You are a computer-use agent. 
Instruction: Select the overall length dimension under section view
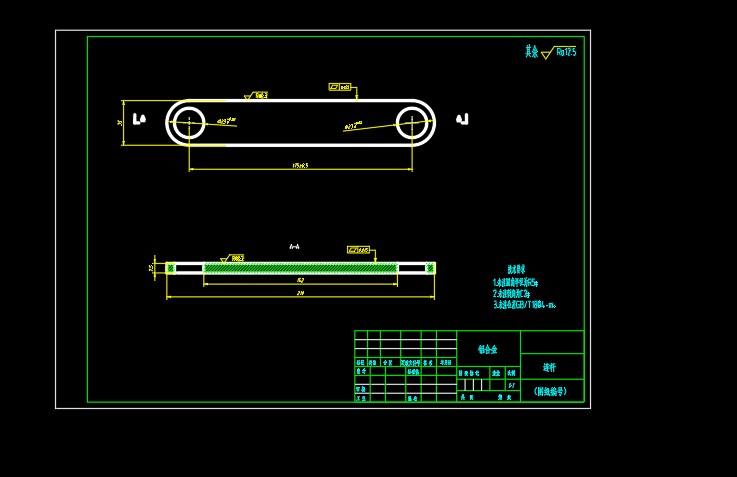pos(300,293)
